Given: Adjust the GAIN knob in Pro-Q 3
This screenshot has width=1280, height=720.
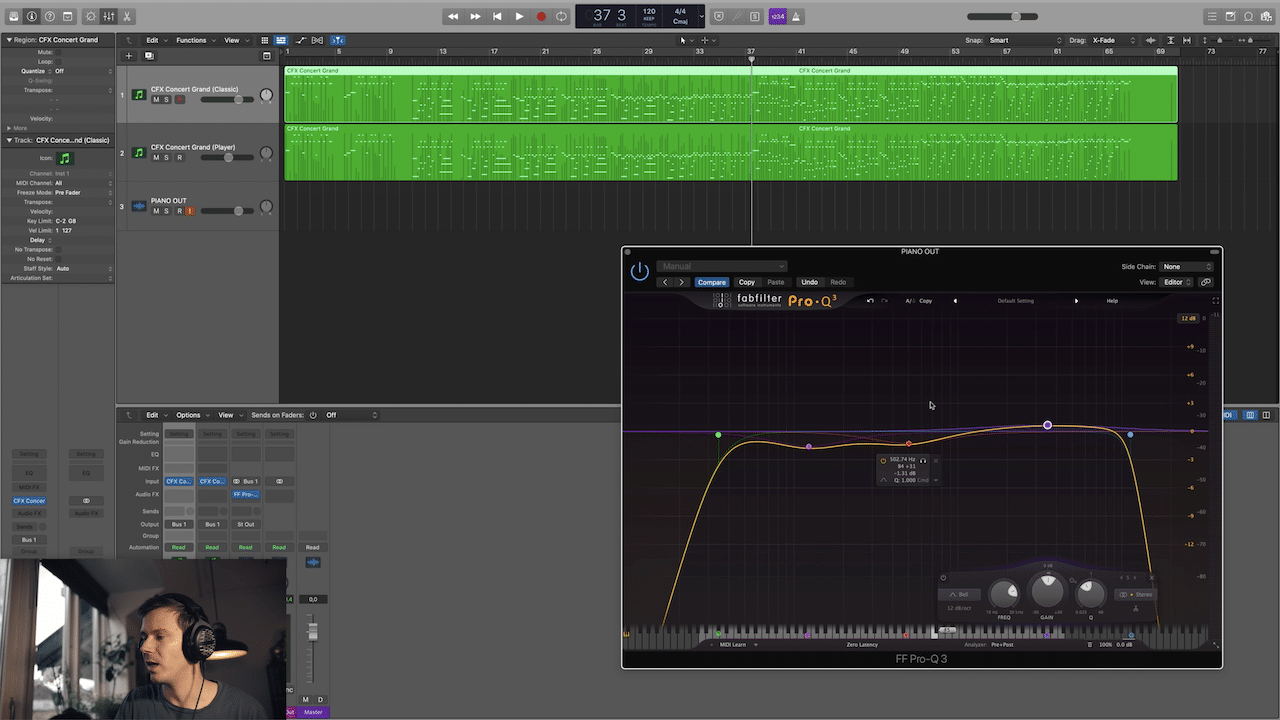Looking at the screenshot, I should click(x=1047, y=592).
